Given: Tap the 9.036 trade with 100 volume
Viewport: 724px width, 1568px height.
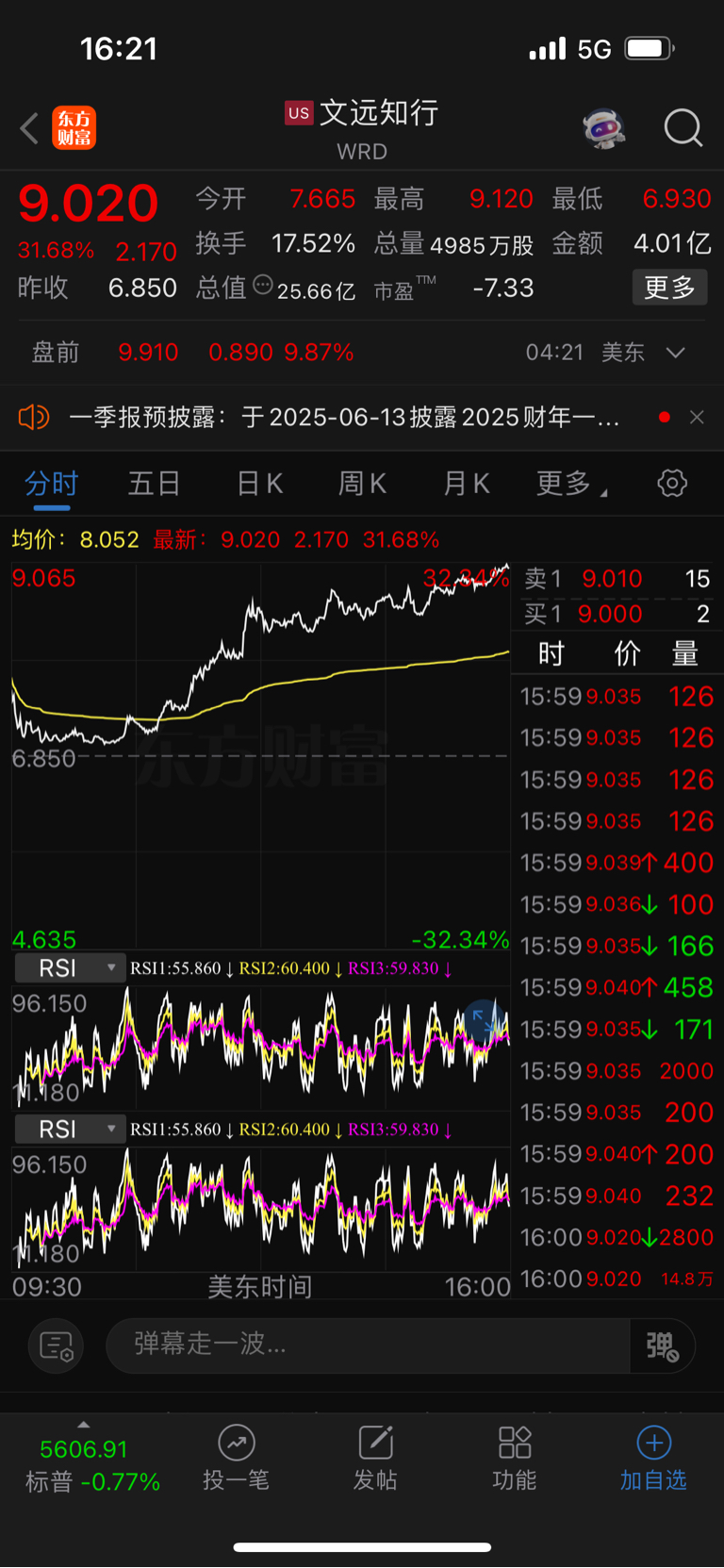Looking at the screenshot, I should pyautogui.click(x=617, y=904).
